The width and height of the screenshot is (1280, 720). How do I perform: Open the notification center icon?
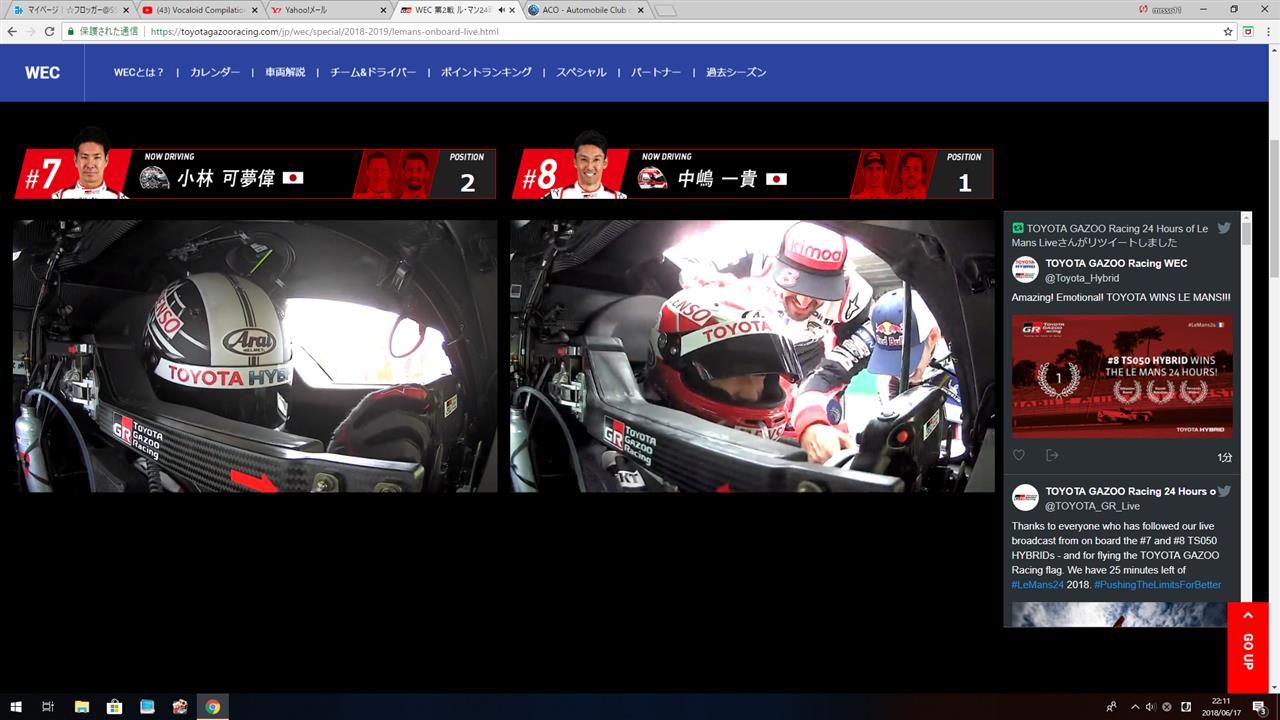(1259, 707)
